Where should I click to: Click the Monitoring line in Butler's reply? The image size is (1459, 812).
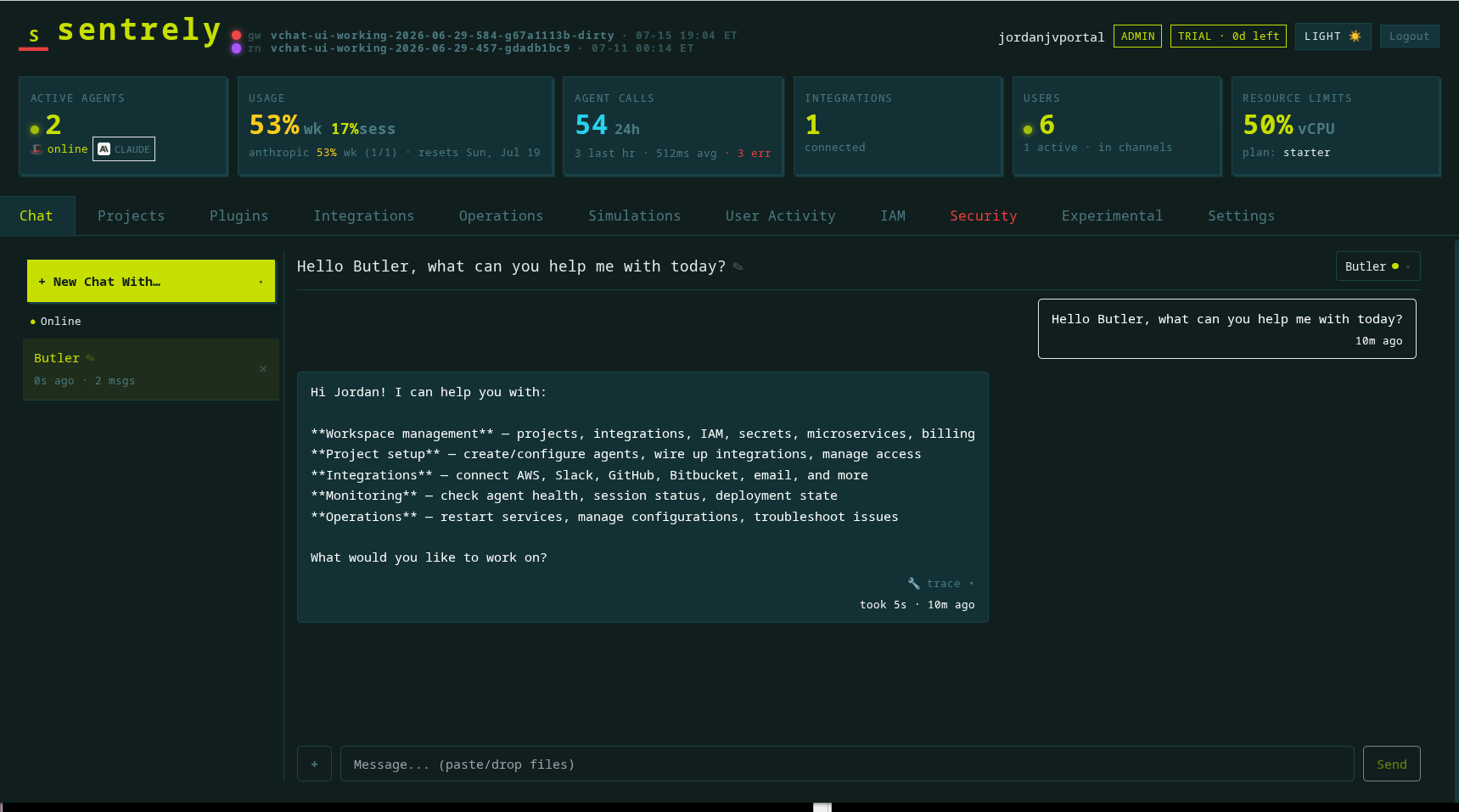pos(574,496)
